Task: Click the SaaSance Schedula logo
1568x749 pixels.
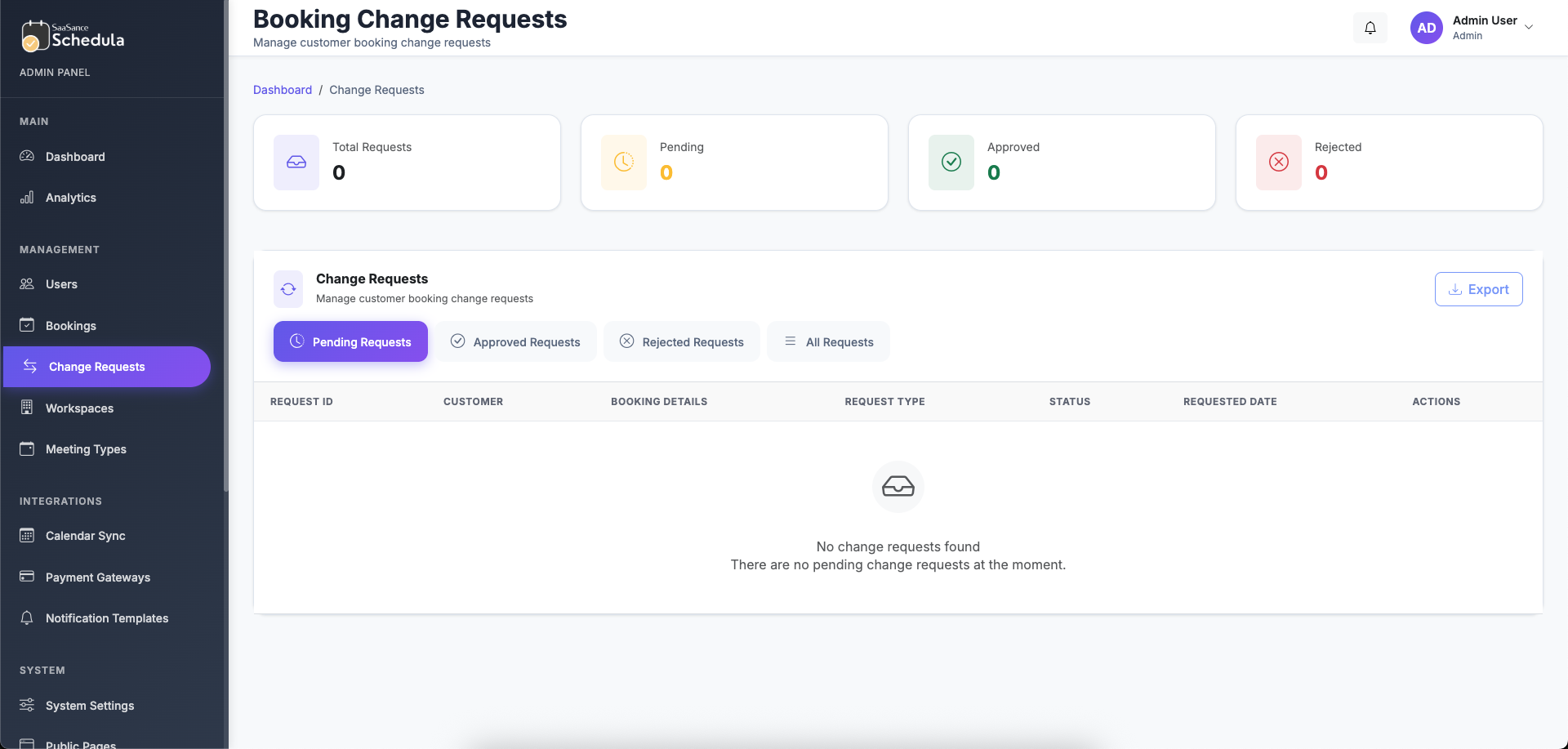Action: [72, 36]
